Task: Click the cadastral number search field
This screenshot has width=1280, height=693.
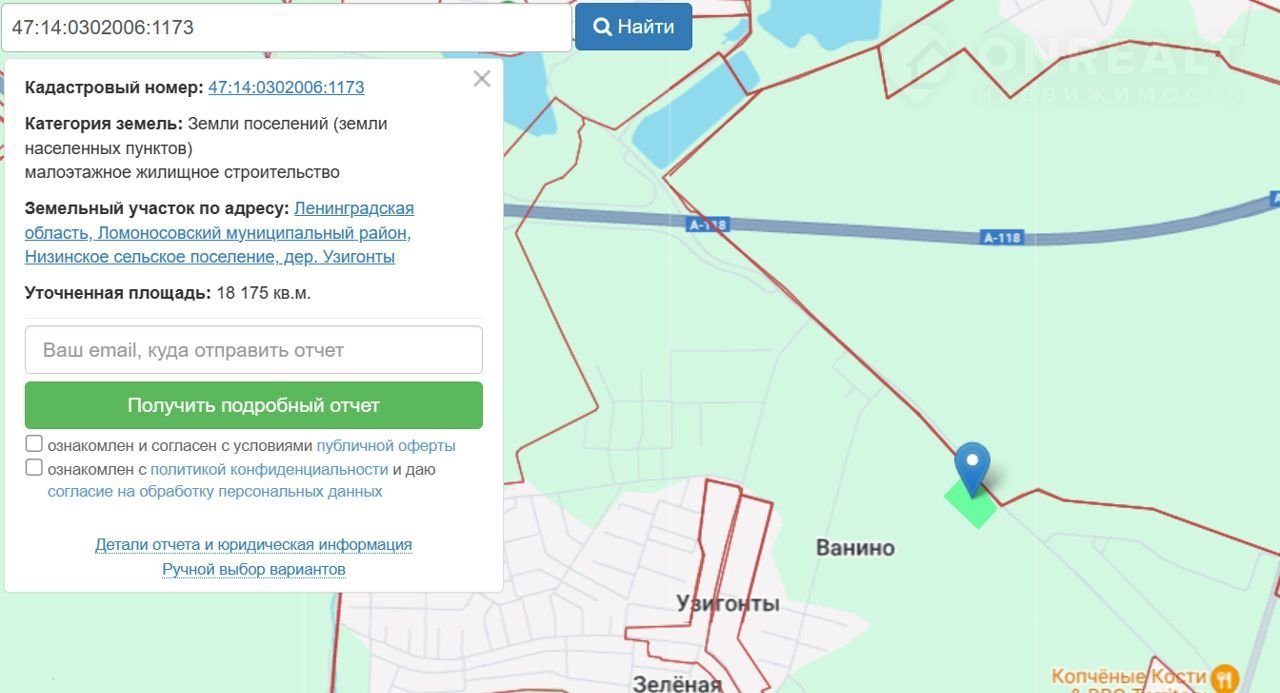Action: click(286, 28)
